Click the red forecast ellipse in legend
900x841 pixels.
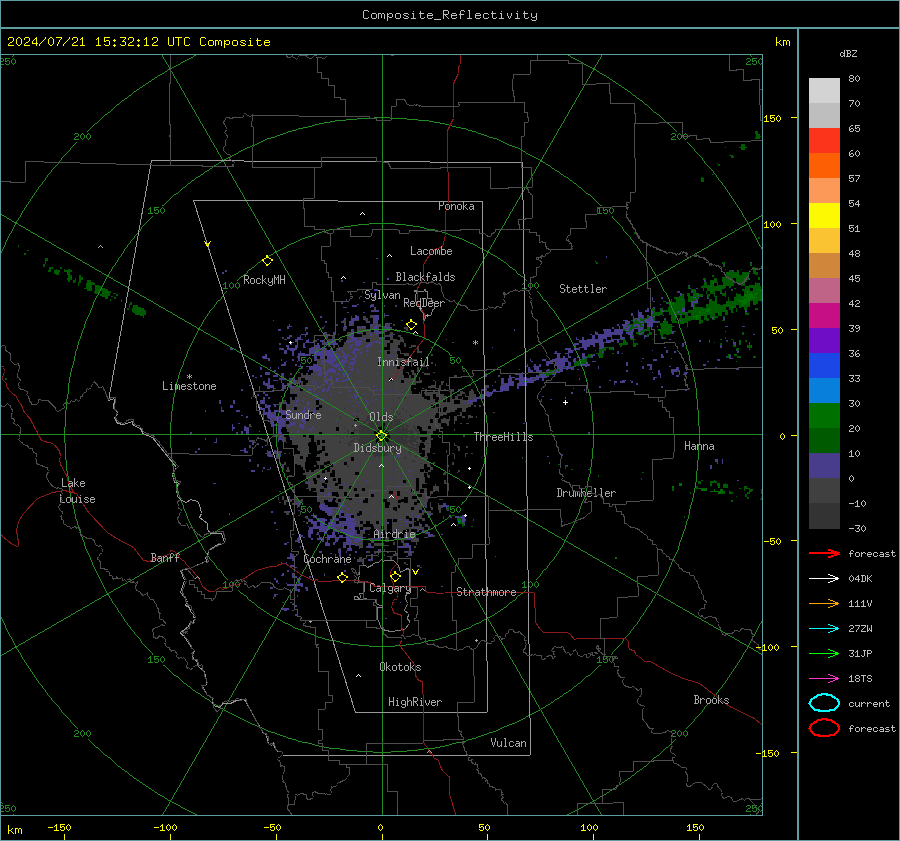tap(824, 728)
